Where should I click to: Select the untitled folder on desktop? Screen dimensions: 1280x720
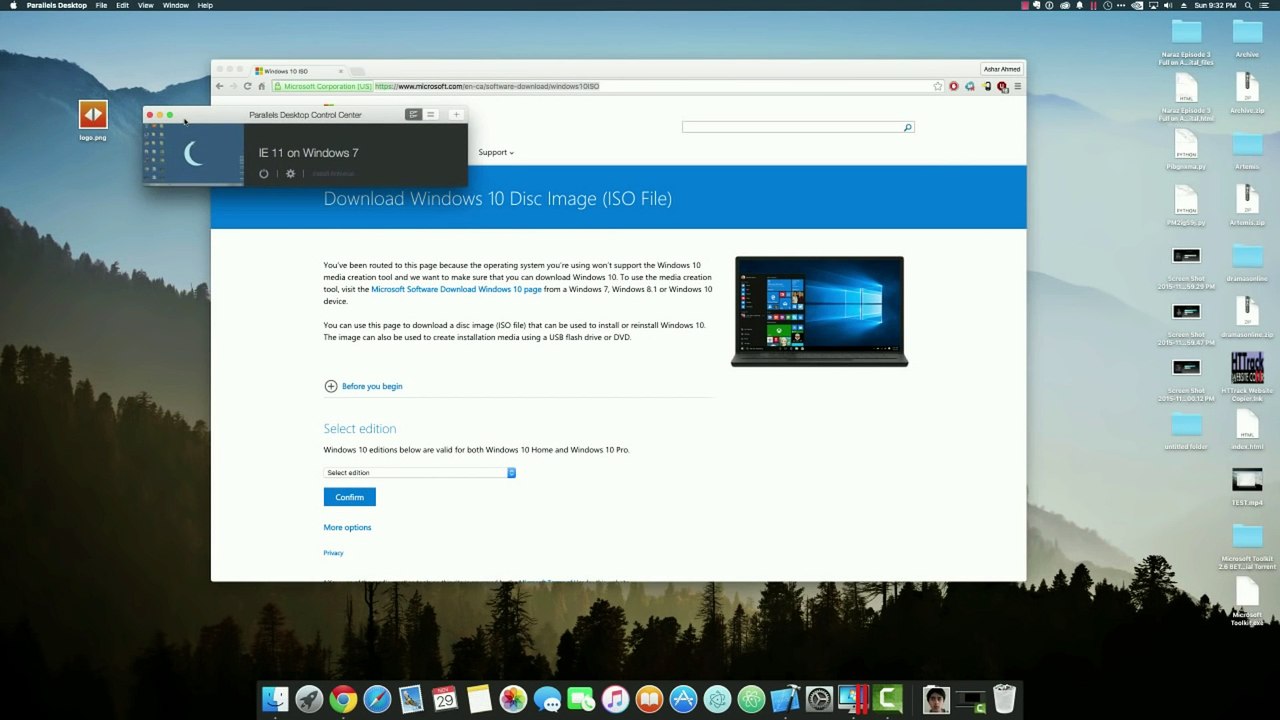[1186, 431]
